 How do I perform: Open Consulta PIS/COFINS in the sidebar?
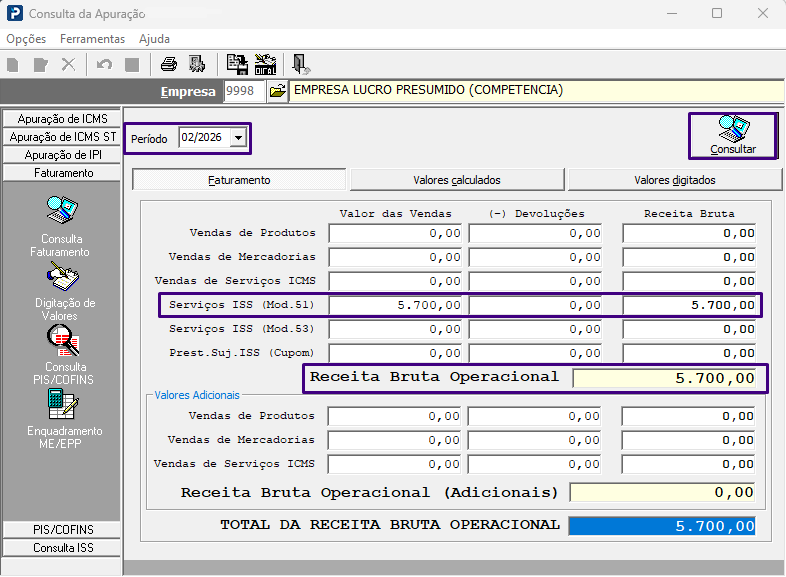(62, 355)
